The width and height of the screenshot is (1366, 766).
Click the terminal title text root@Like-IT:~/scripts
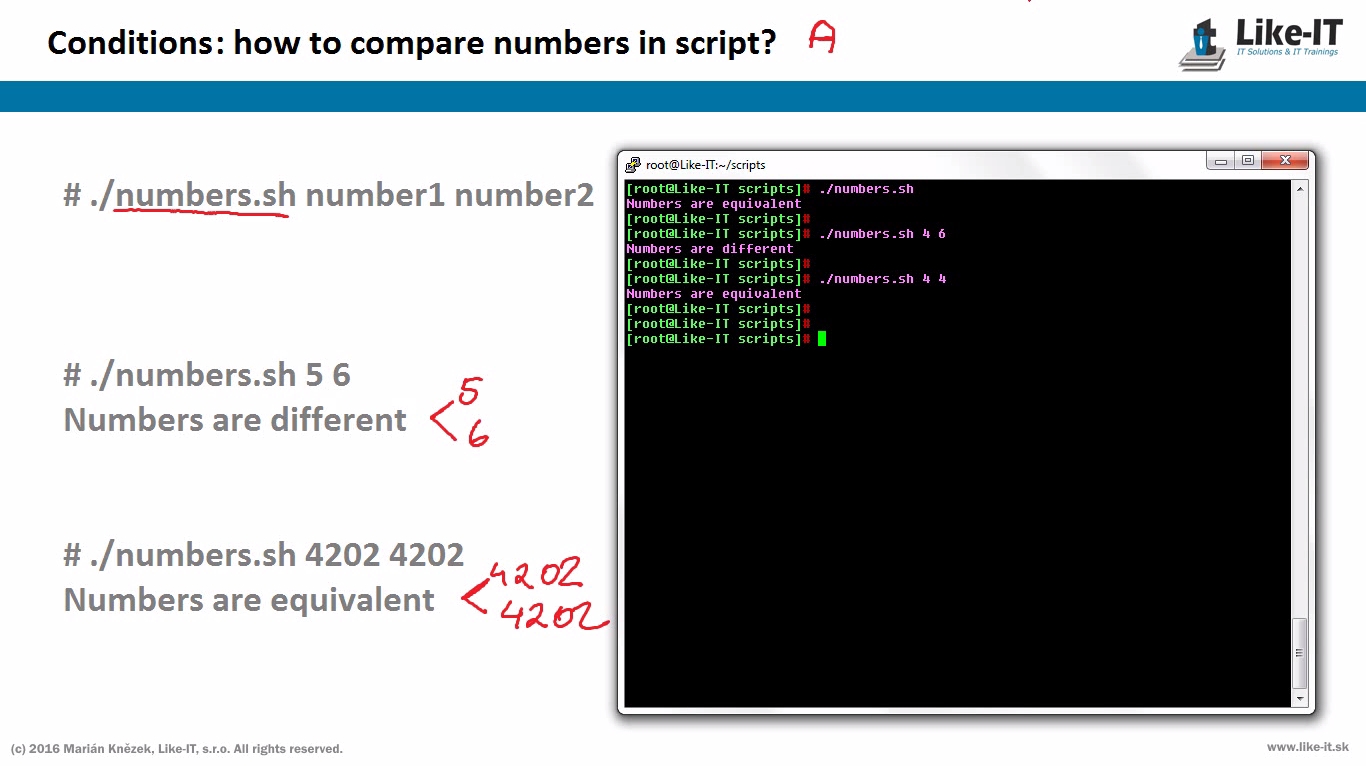tap(705, 165)
